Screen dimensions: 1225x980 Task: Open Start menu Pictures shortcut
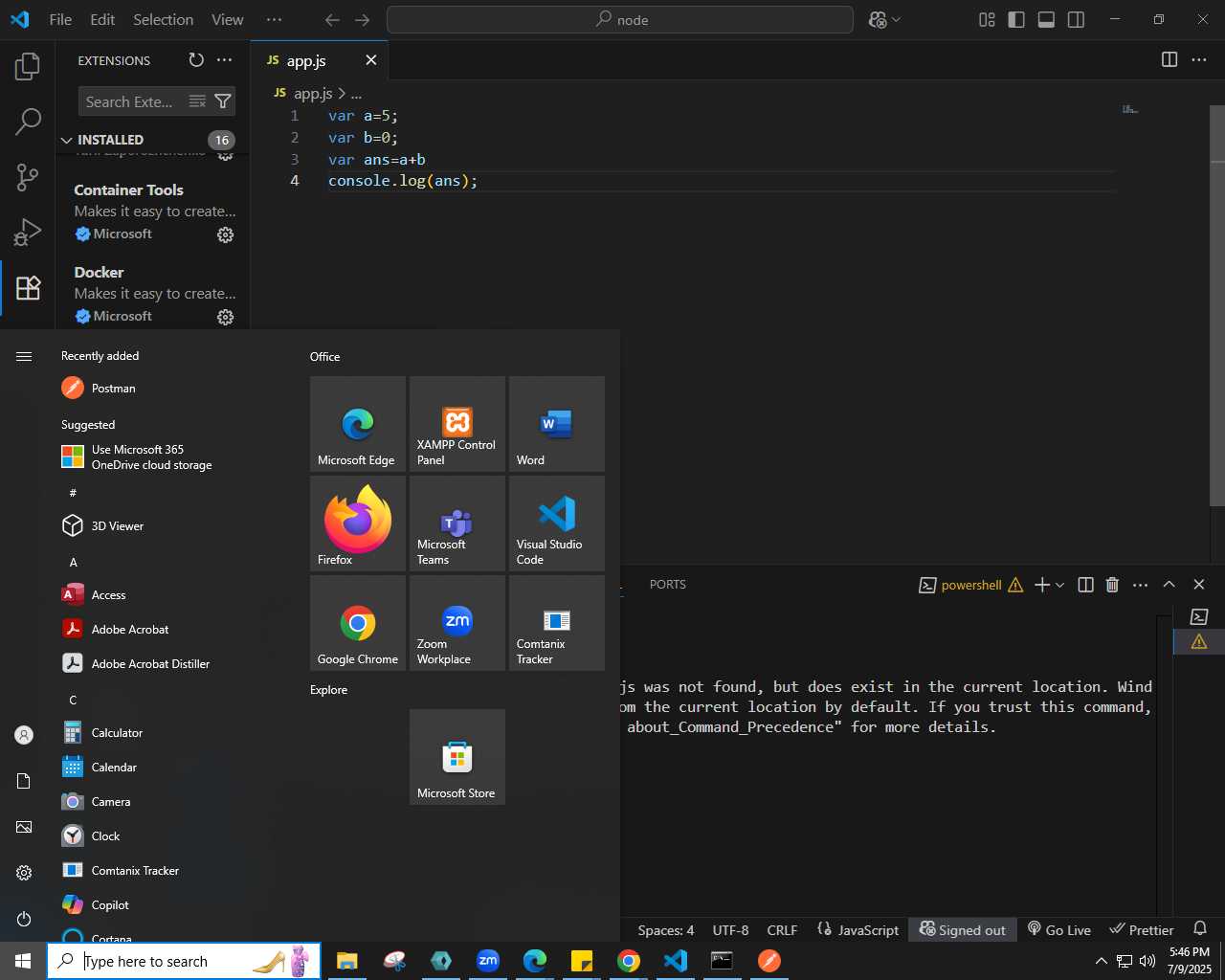[24, 827]
